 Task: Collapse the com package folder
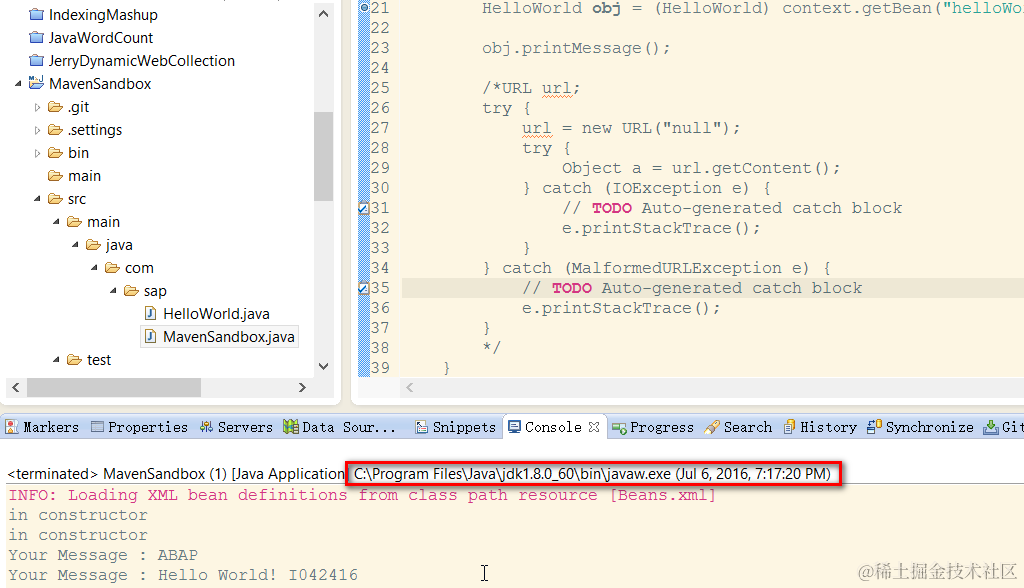[x=94, y=268]
